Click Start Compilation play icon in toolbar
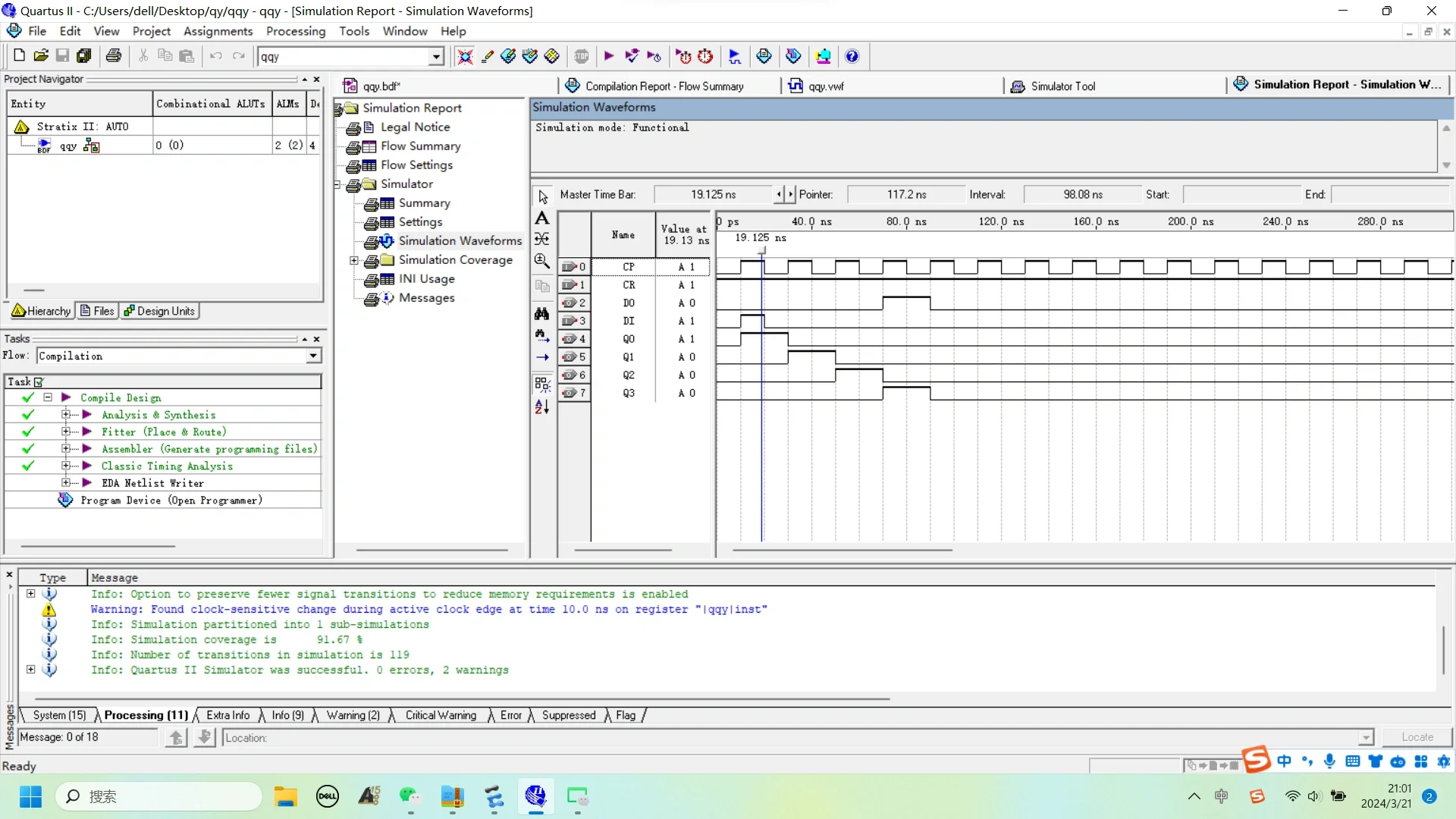The width and height of the screenshot is (1456, 819). [609, 56]
